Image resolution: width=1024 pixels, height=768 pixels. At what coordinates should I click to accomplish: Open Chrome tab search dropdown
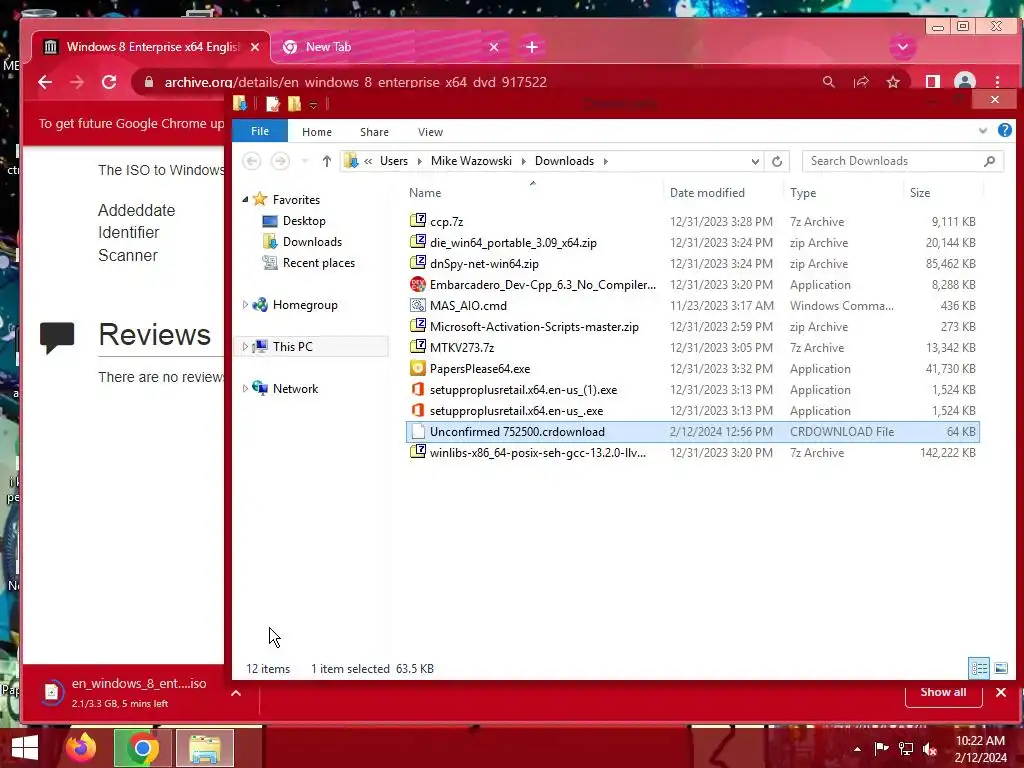pyautogui.click(x=903, y=47)
